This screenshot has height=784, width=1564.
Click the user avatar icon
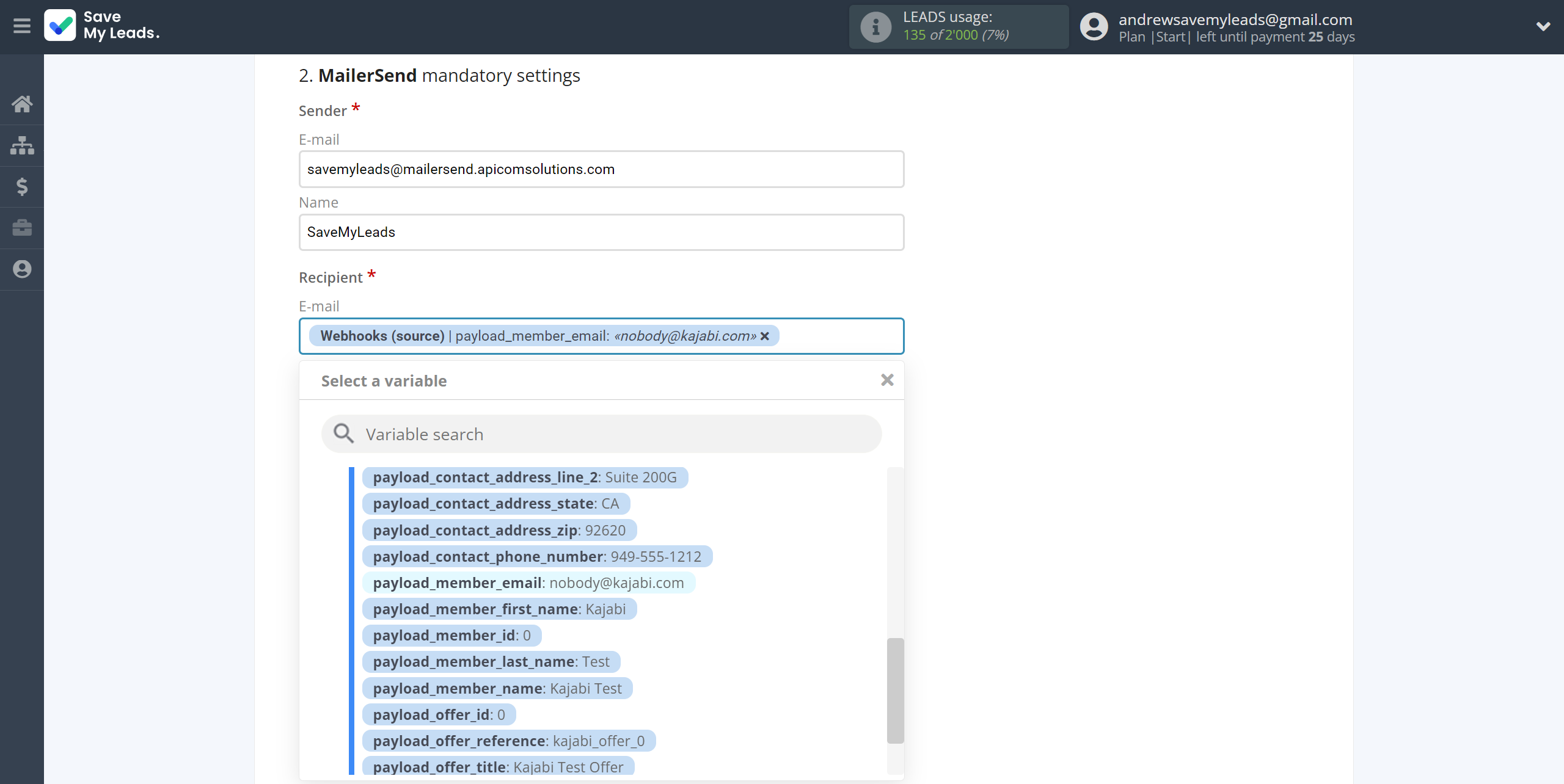pos(1094,27)
